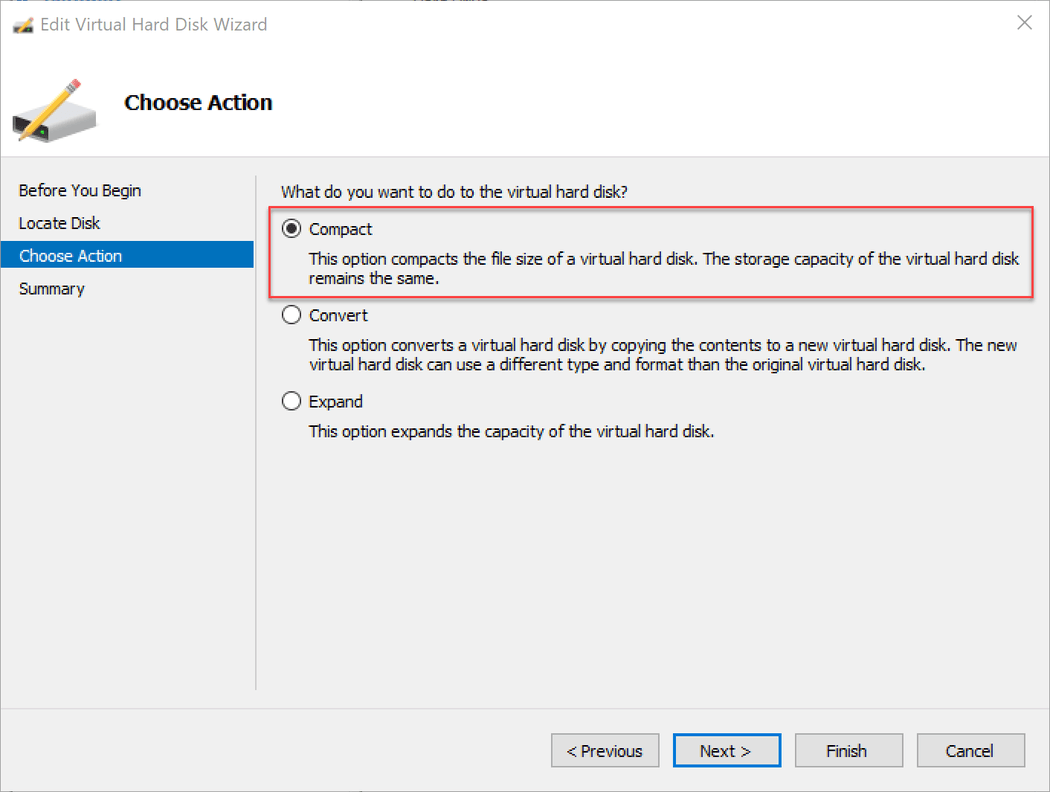Cancel the wizard
This screenshot has height=792, width=1050.
pos(970,750)
